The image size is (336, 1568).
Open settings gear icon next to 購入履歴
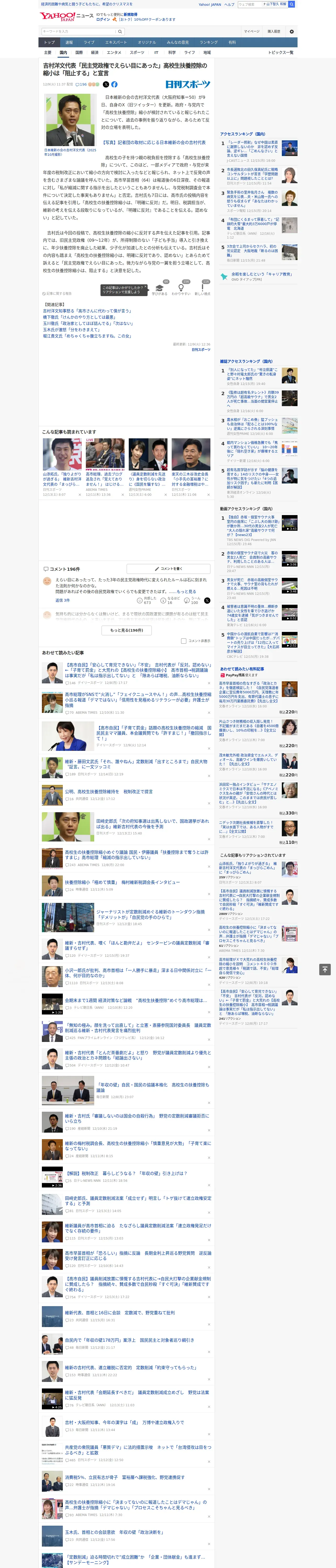click(292, 31)
